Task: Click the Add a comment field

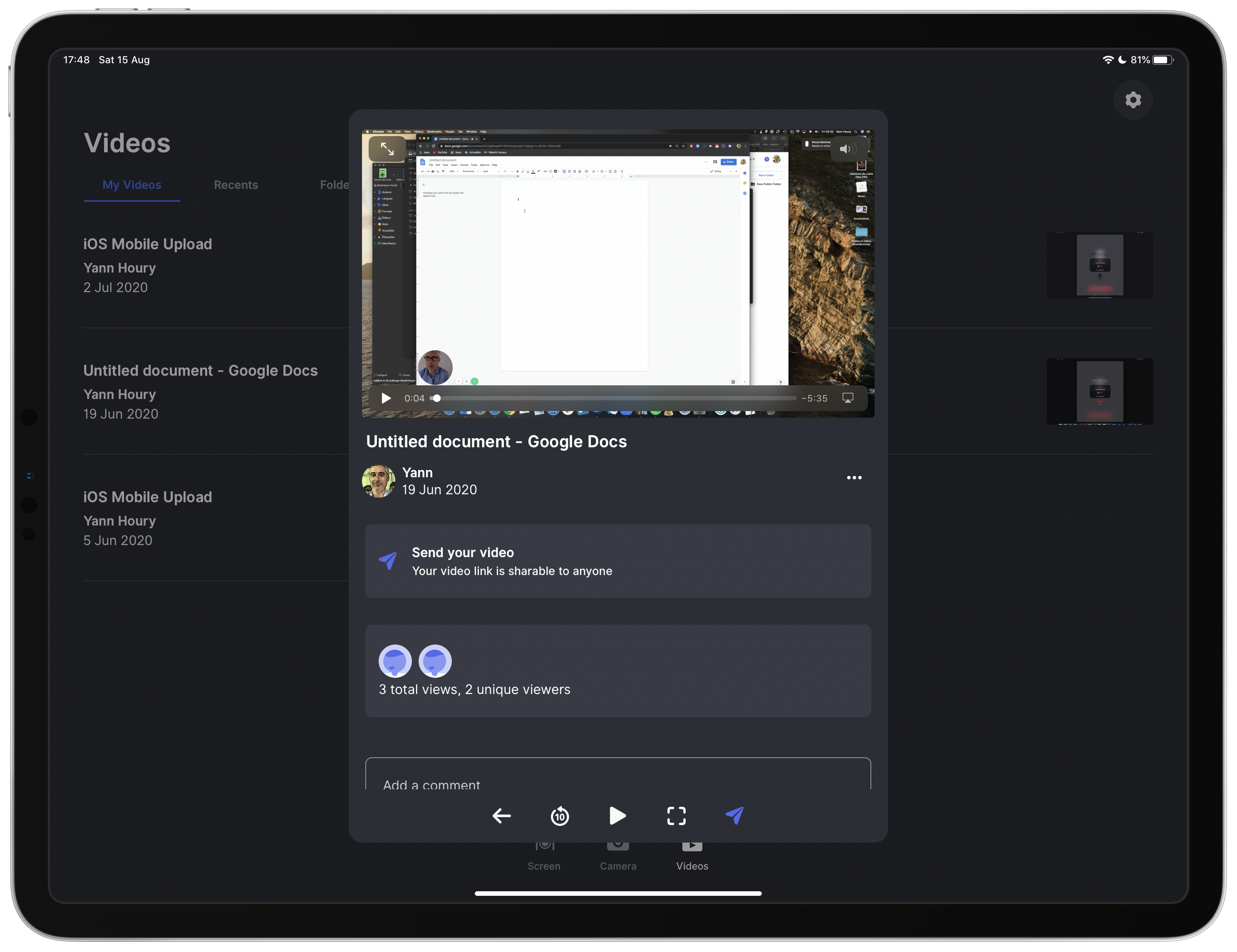Action: coord(618,774)
